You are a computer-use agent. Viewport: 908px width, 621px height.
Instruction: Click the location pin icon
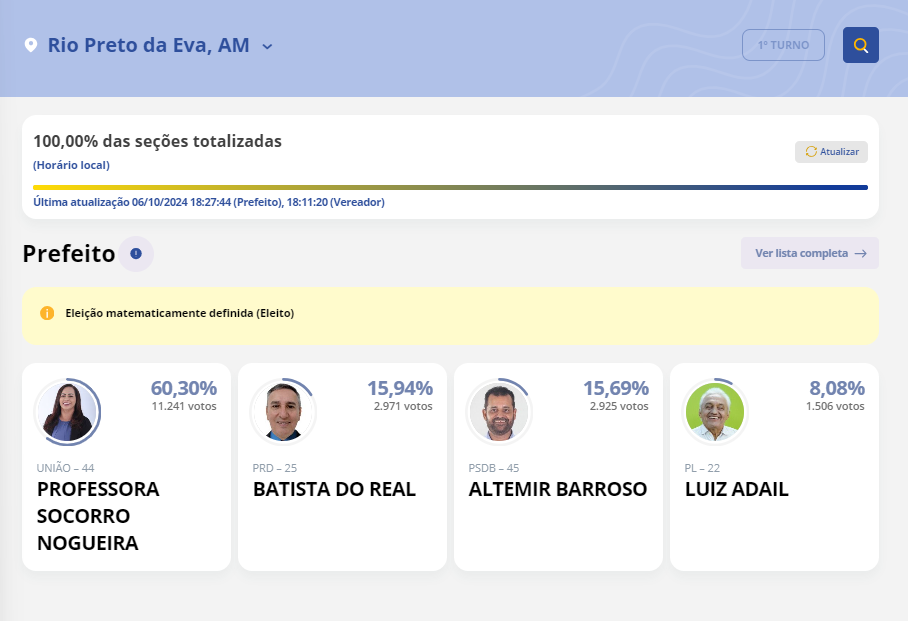tap(31, 46)
